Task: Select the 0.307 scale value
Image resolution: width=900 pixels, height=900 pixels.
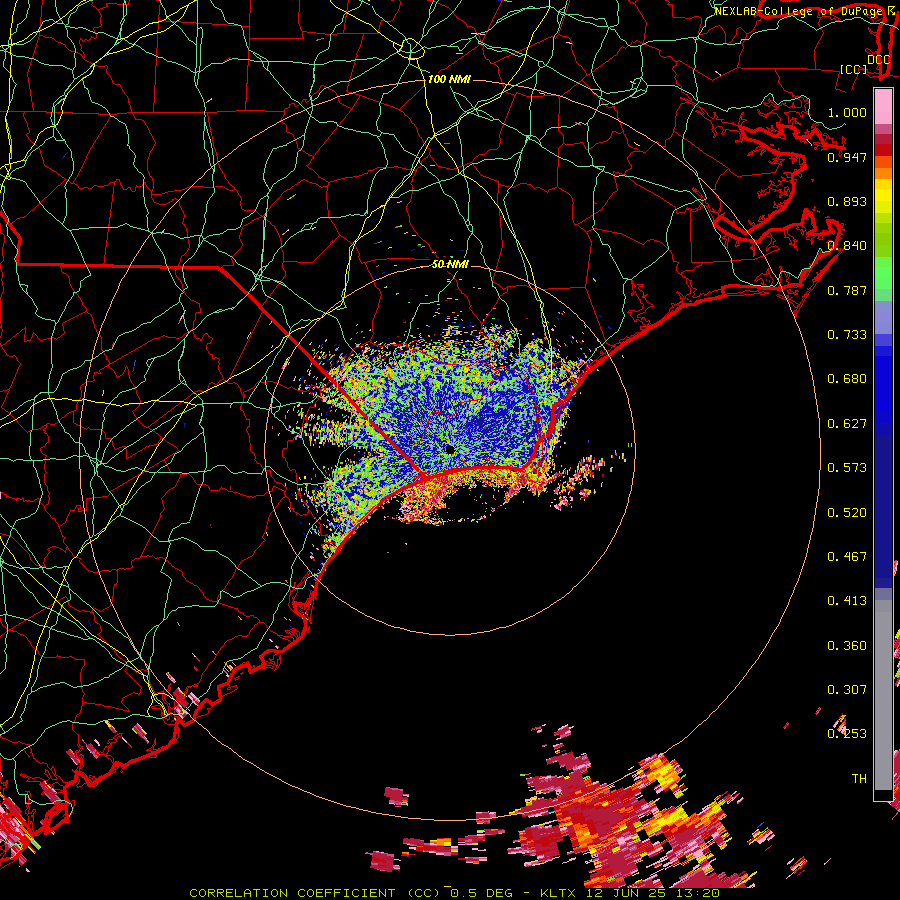Action: click(847, 690)
